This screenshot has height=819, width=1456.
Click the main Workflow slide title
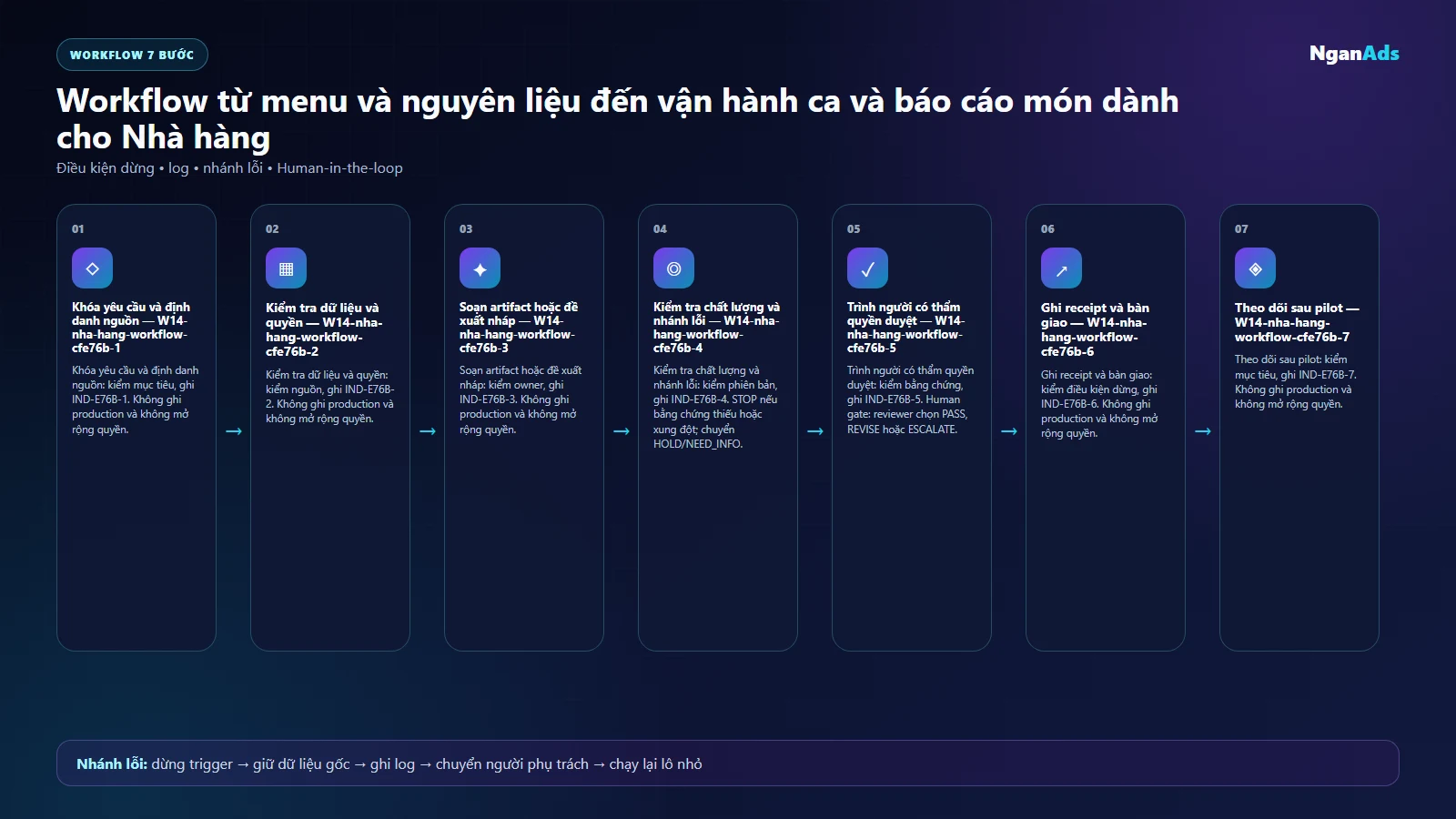[x=617, y=118]
